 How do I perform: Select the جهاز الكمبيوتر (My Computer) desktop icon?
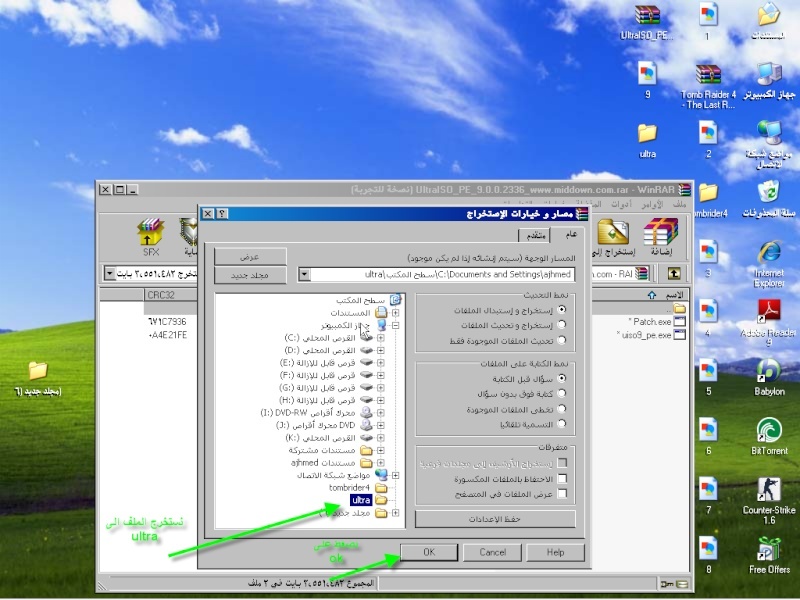point(769,81)
